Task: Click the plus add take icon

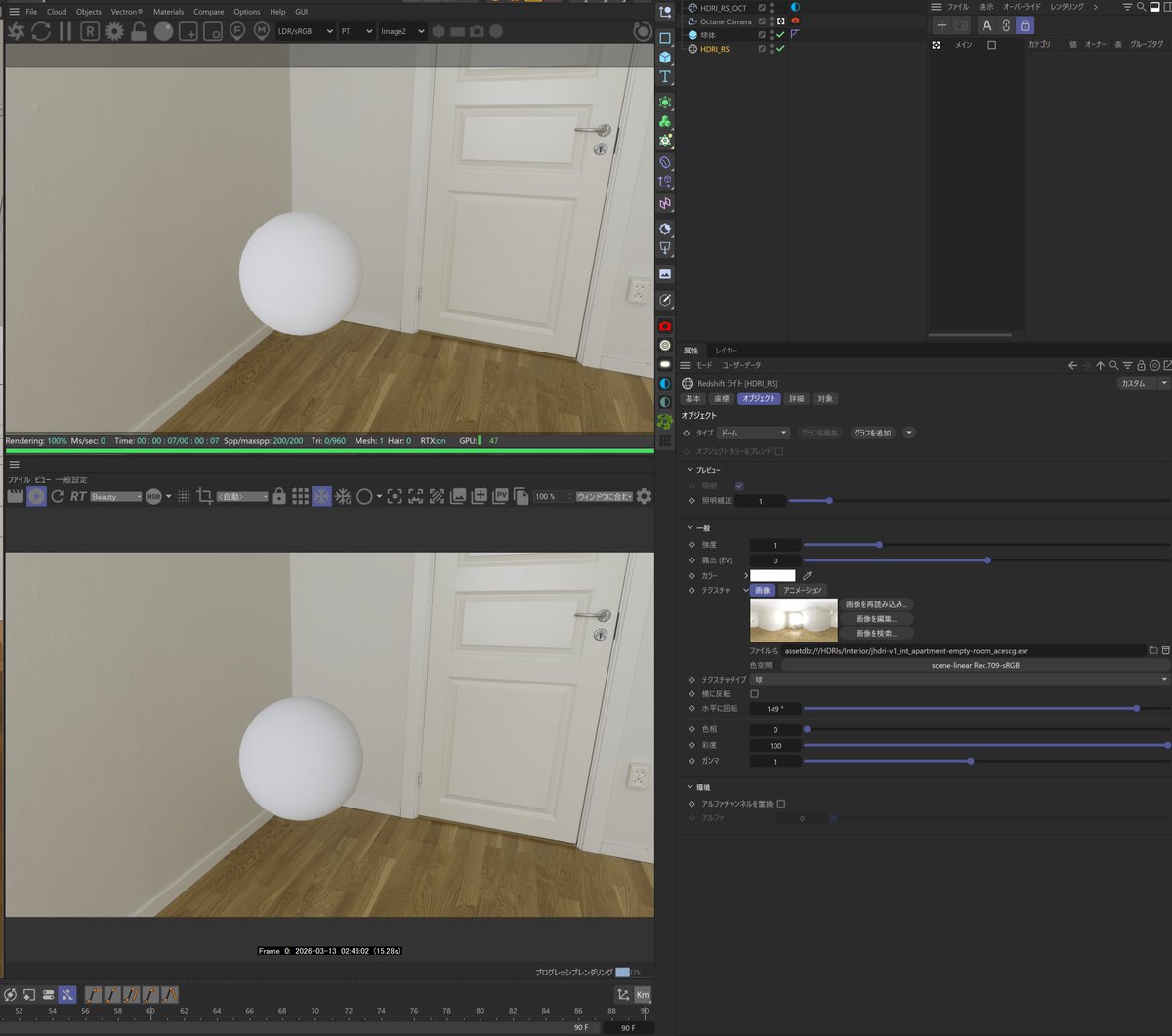Action: click(942, 25)
